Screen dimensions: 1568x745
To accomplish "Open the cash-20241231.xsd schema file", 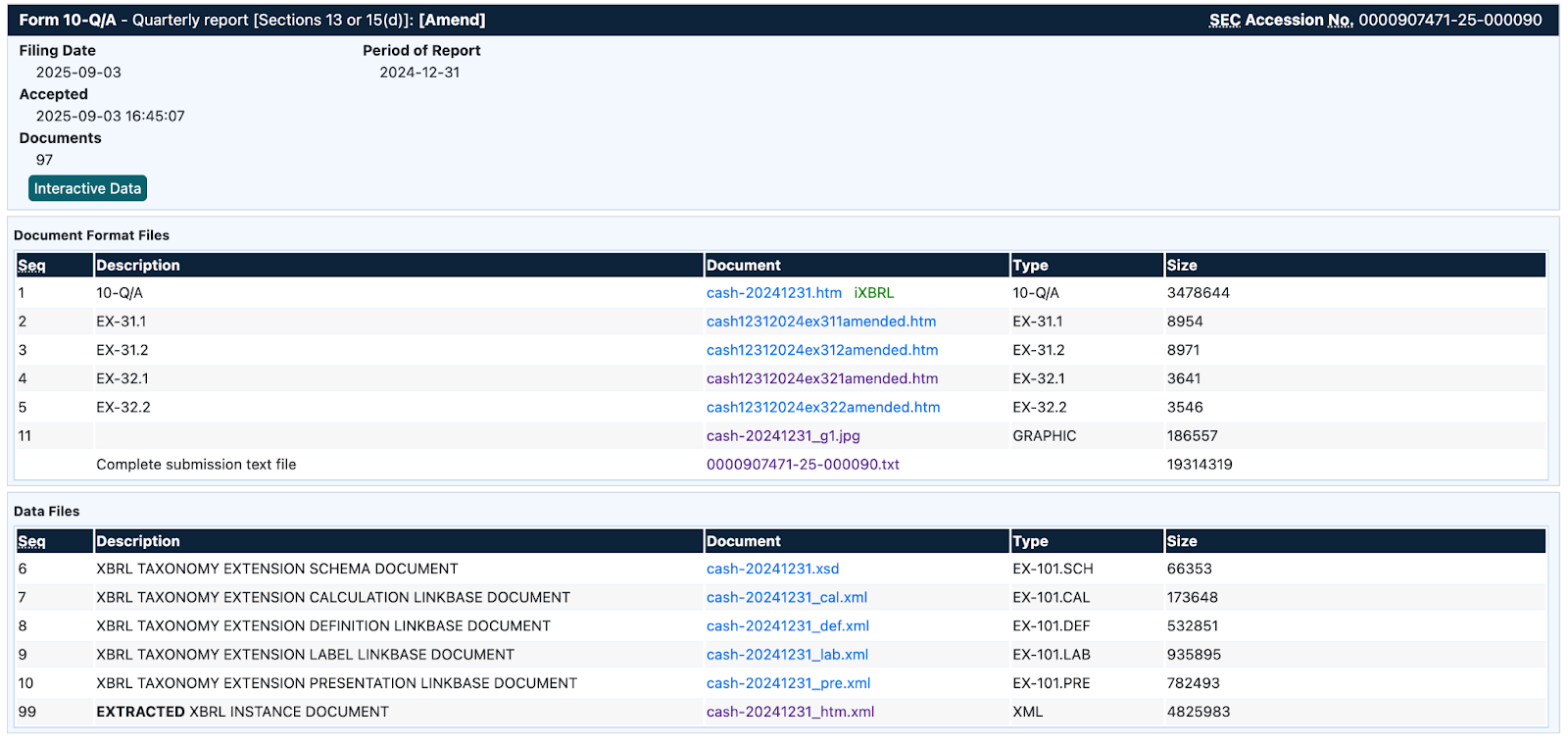I will coord(772,569).
